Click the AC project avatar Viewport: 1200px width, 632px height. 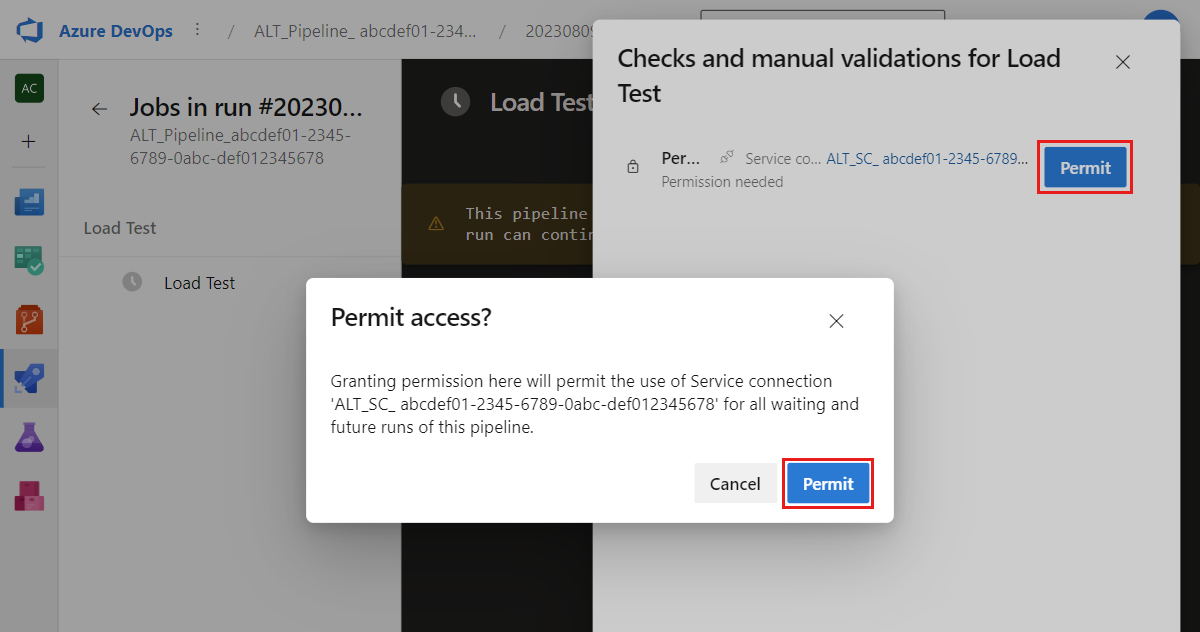click(x=29, y=88)
